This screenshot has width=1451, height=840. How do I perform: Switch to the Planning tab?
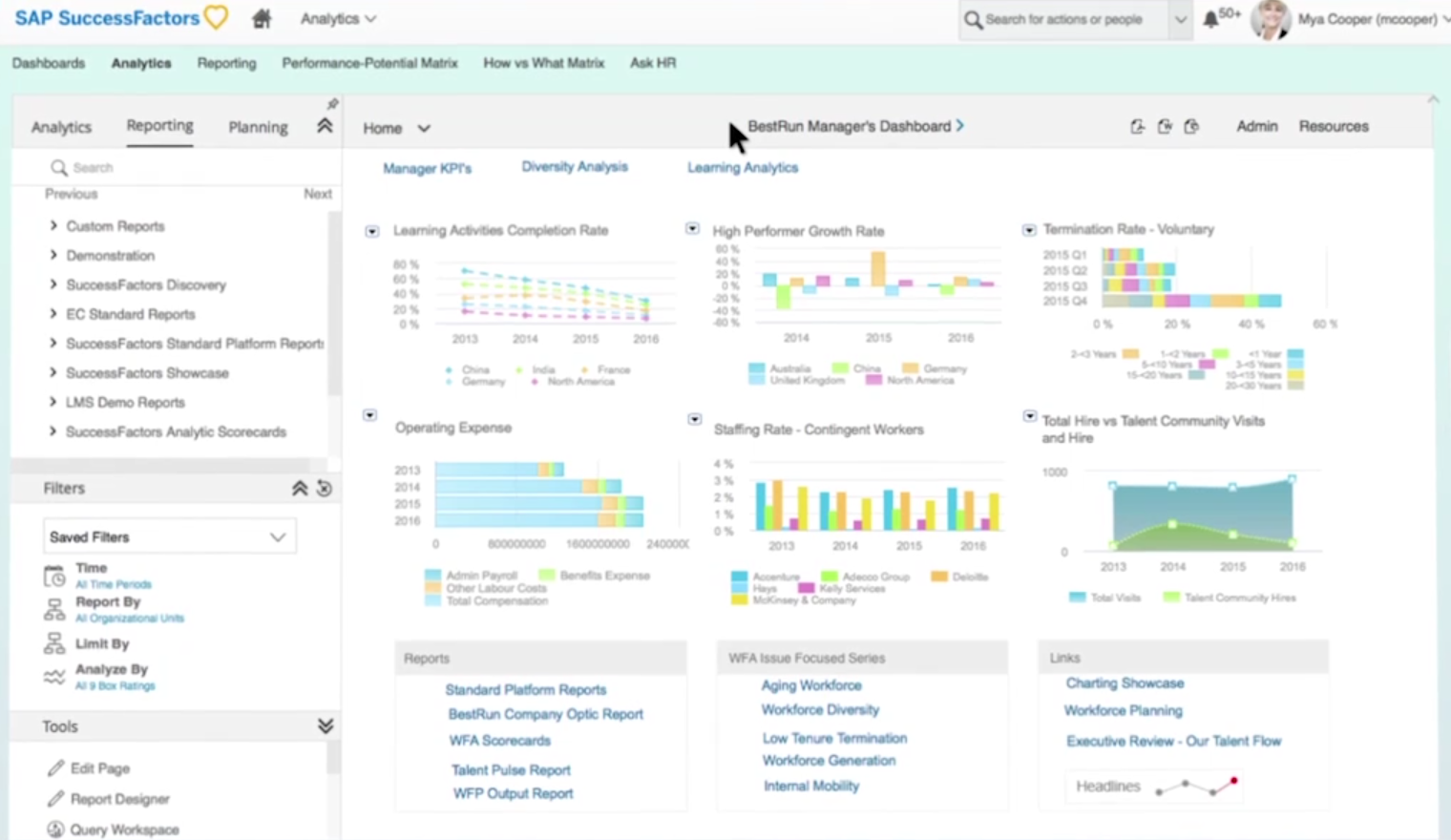pos(258,126)
